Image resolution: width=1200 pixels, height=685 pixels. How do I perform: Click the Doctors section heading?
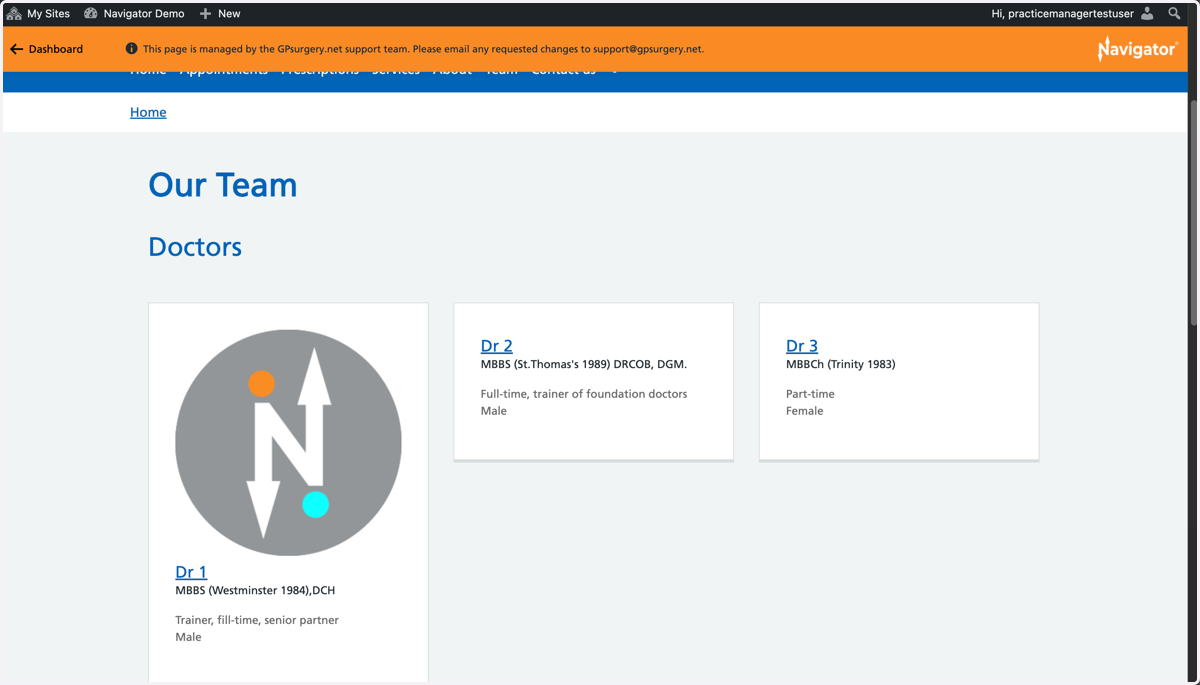coord(195,247)
